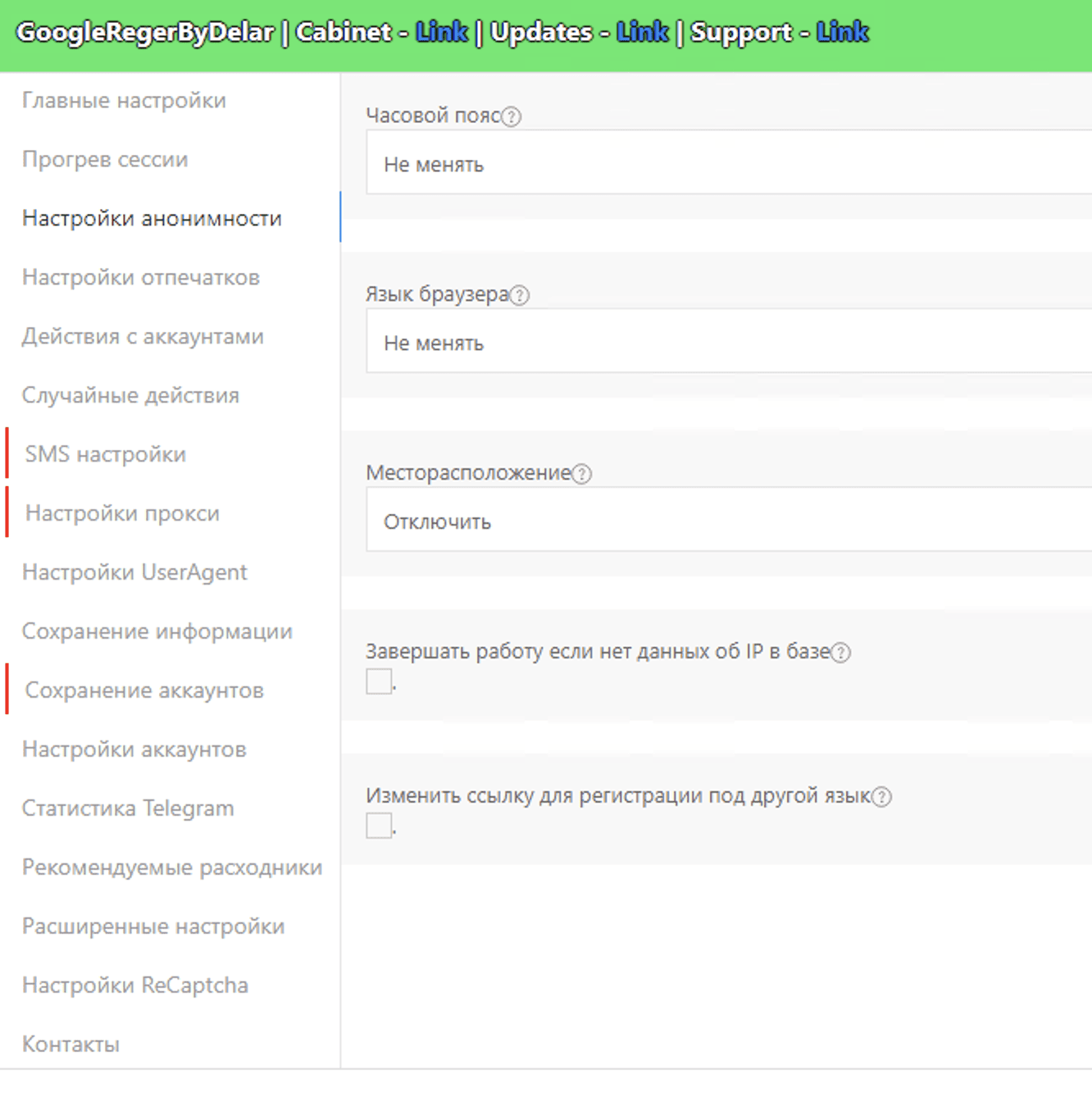
Task: Go to Действия с аккаунтами
Action: 143,336
